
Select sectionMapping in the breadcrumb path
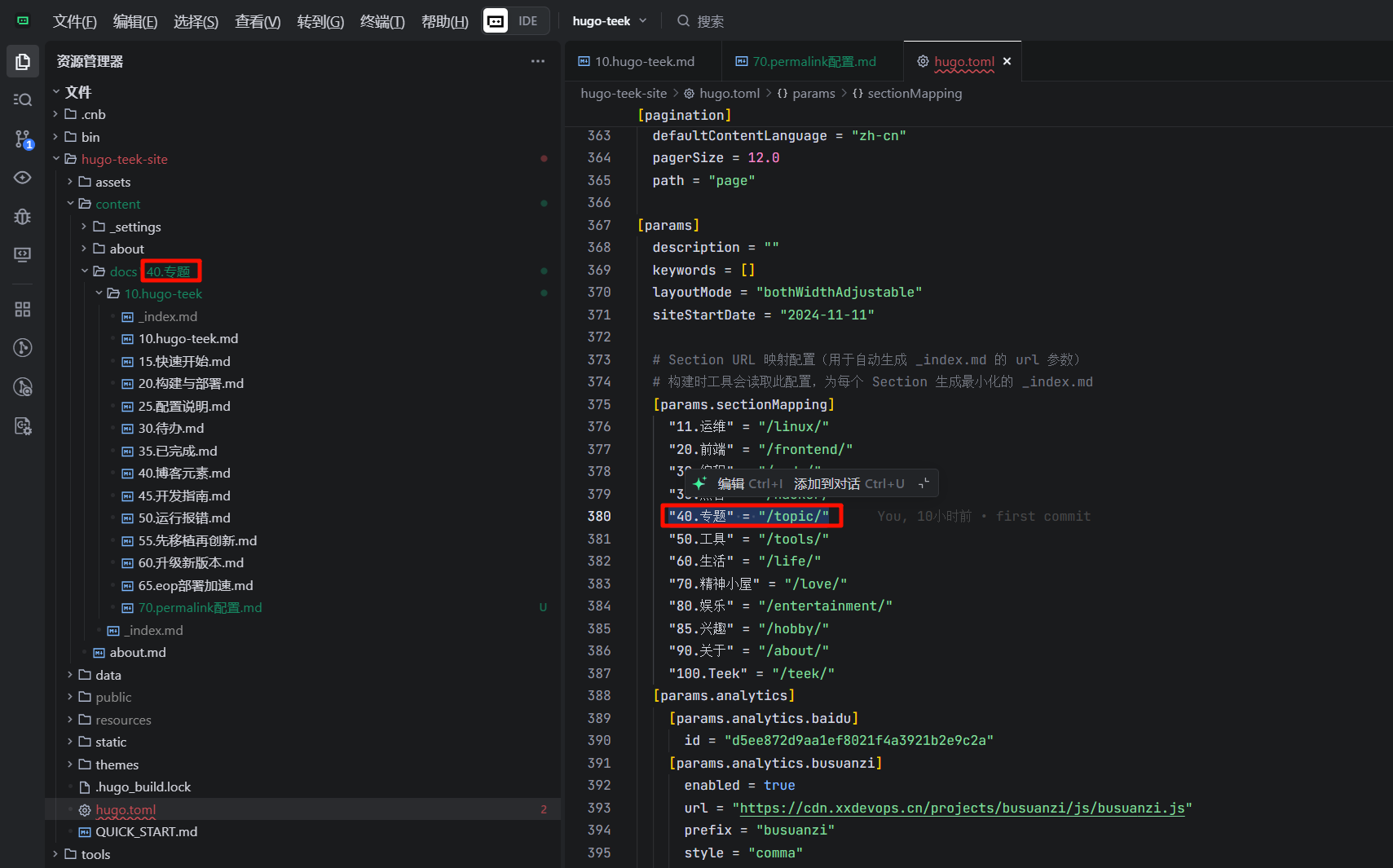[914, 94]
